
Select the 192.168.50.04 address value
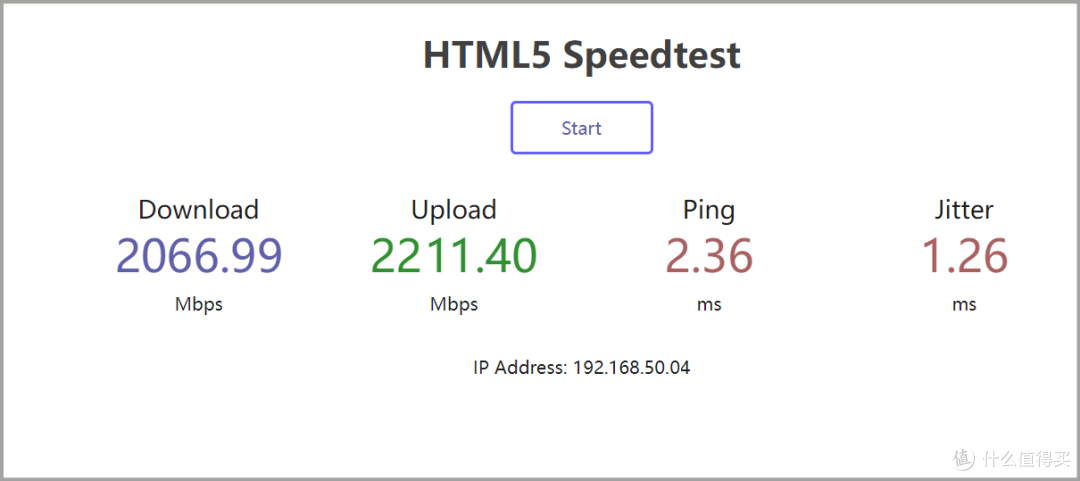(x=632, y=367)
